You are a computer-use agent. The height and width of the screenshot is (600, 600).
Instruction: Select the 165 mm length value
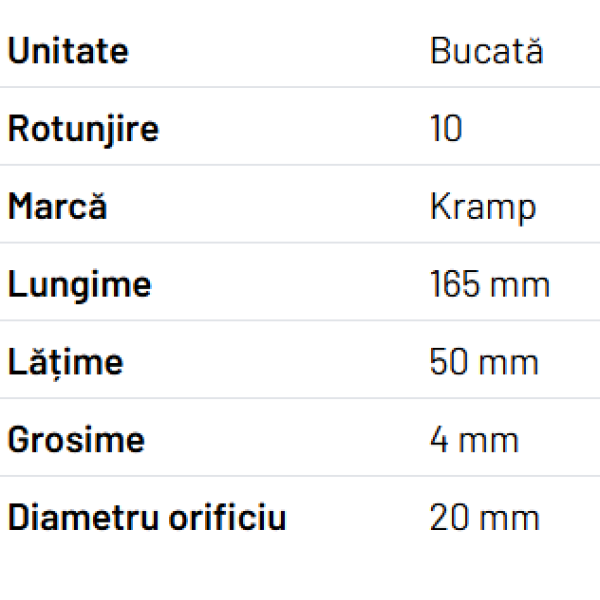(490, 285)
